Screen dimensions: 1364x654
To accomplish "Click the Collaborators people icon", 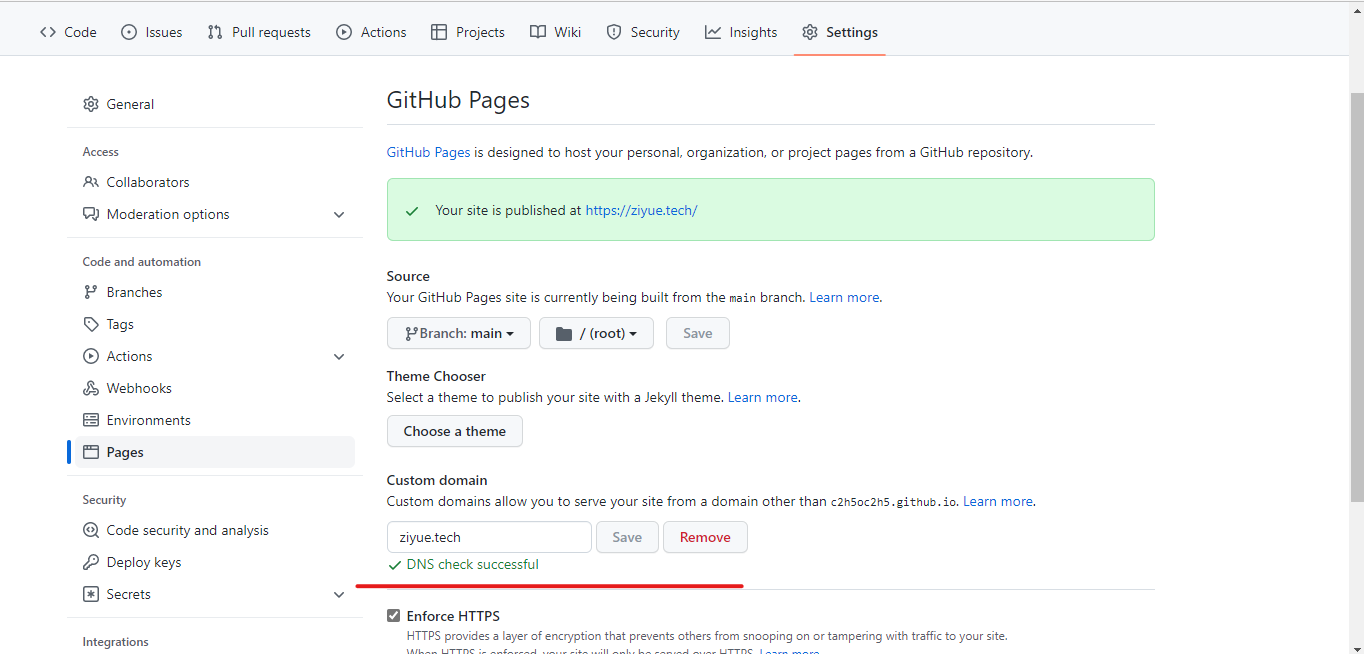I will 91,182.
